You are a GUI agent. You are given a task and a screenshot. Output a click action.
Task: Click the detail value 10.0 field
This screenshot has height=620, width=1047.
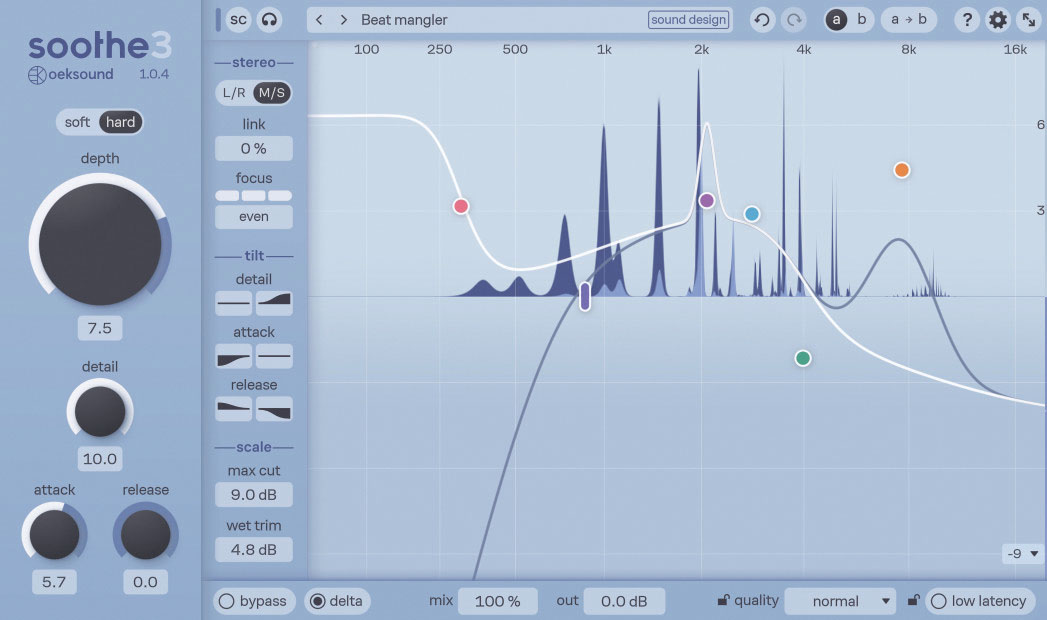click(x=99, y=459)
